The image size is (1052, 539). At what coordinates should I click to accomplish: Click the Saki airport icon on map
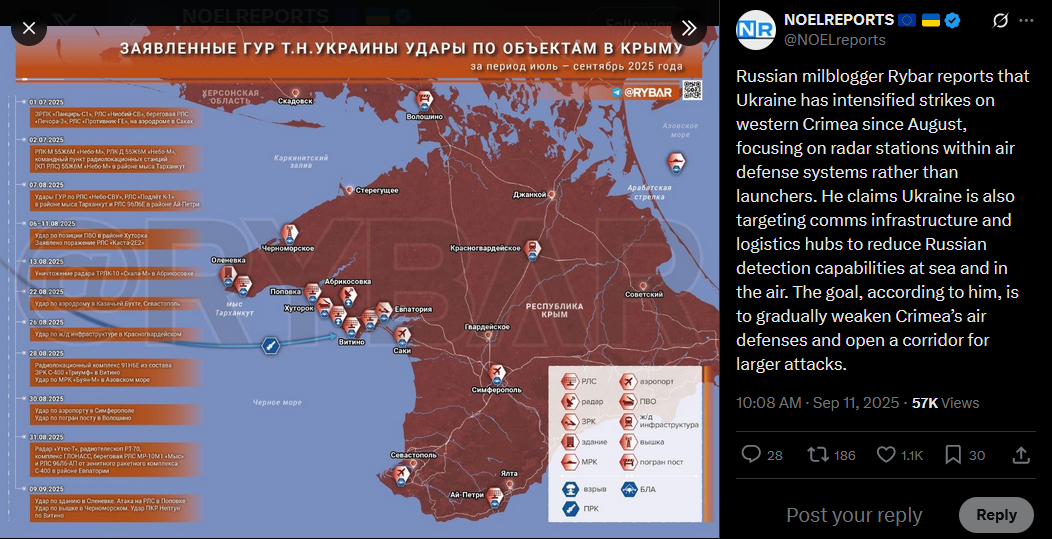(x=402, y=335)
